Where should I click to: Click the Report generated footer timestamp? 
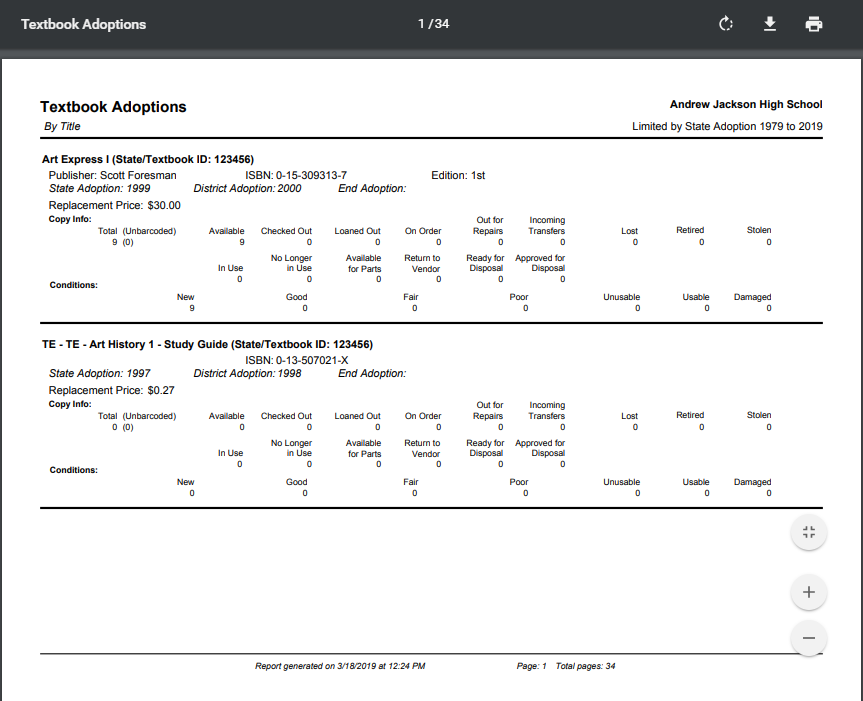point(341,665)
